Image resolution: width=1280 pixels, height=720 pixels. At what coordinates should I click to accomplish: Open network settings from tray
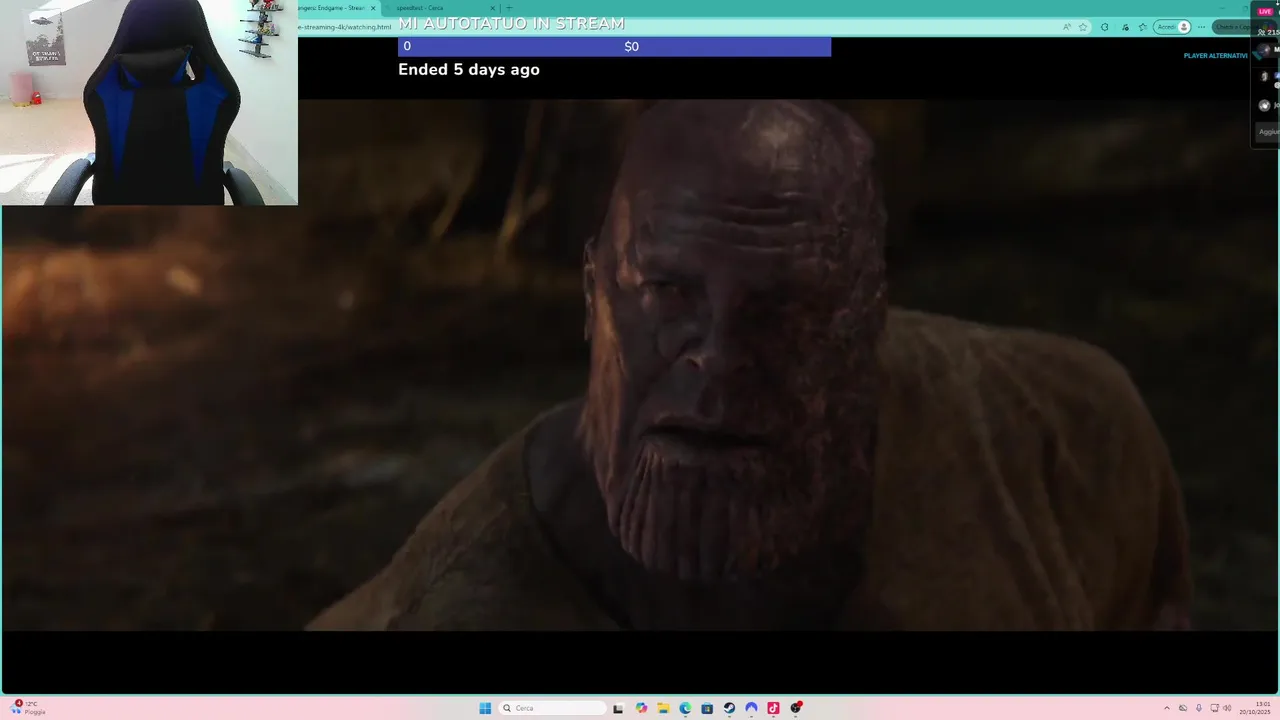point(1214,708)
